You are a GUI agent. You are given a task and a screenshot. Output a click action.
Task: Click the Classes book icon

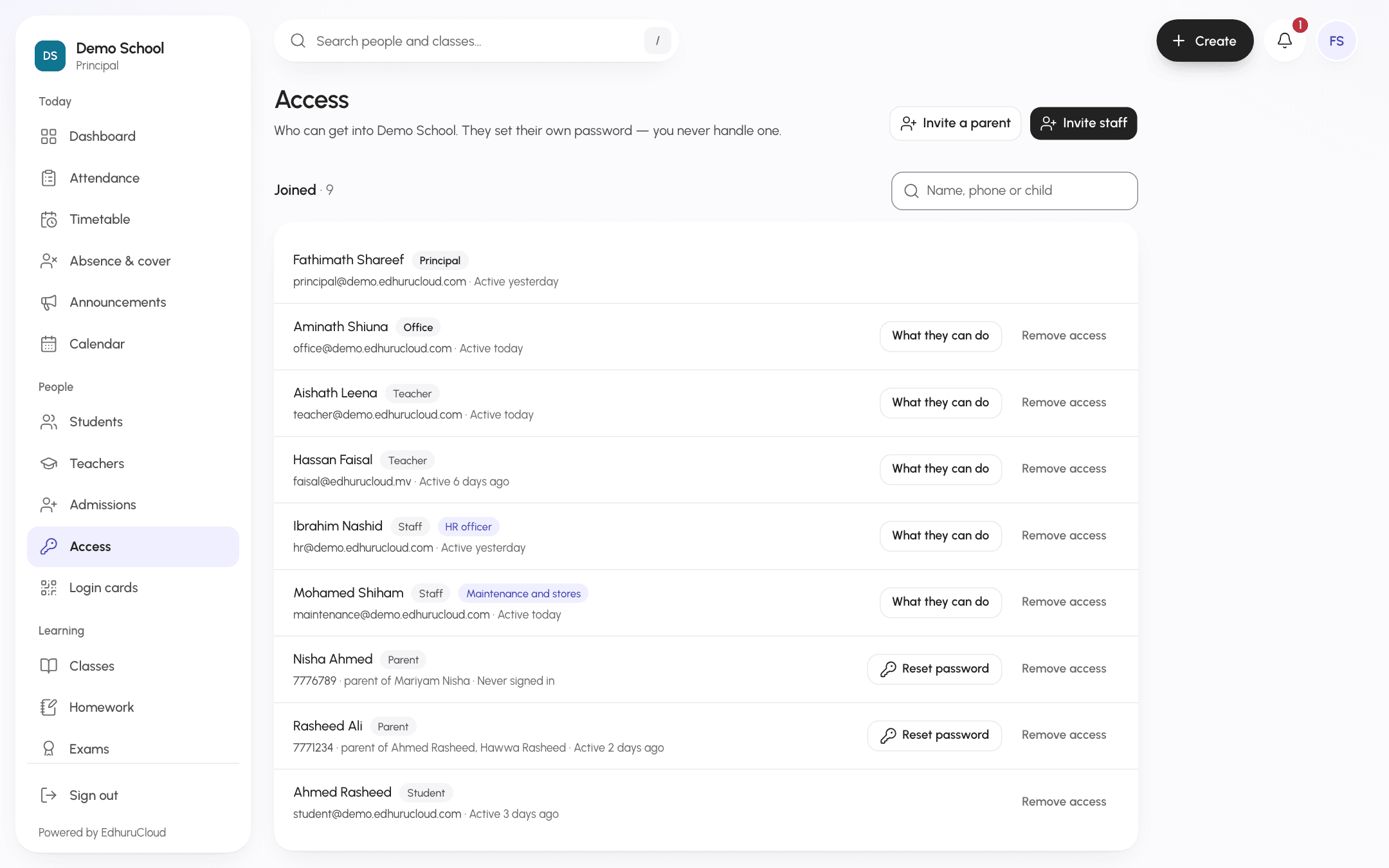point(49,666)
